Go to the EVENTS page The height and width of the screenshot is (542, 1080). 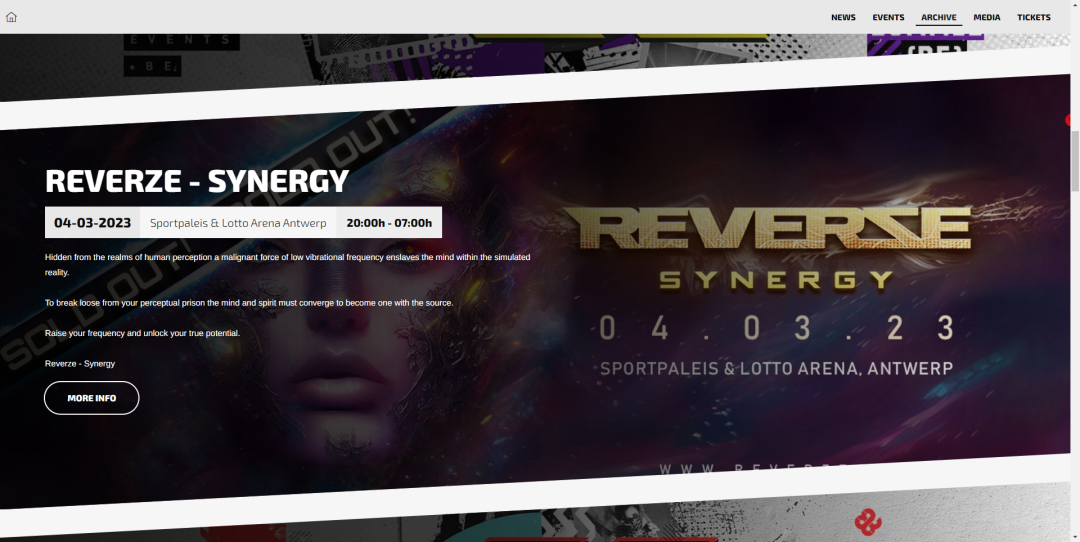pos(888,17)
